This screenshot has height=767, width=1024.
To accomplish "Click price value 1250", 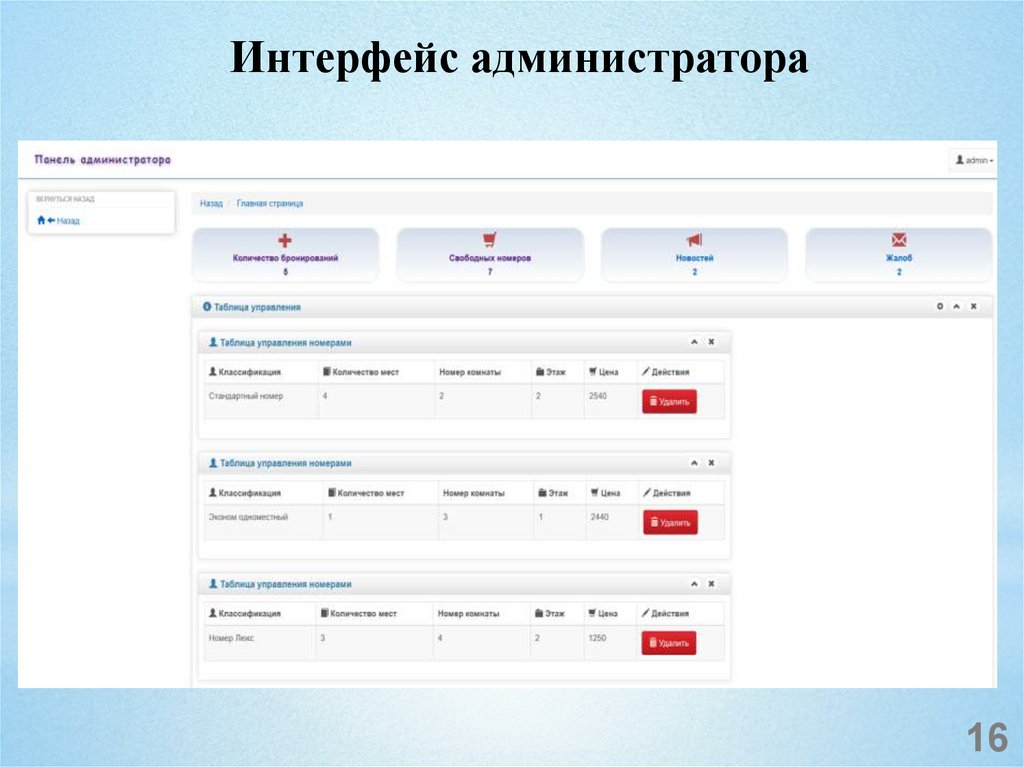I will pyautogui.click(x=597, y=638).
